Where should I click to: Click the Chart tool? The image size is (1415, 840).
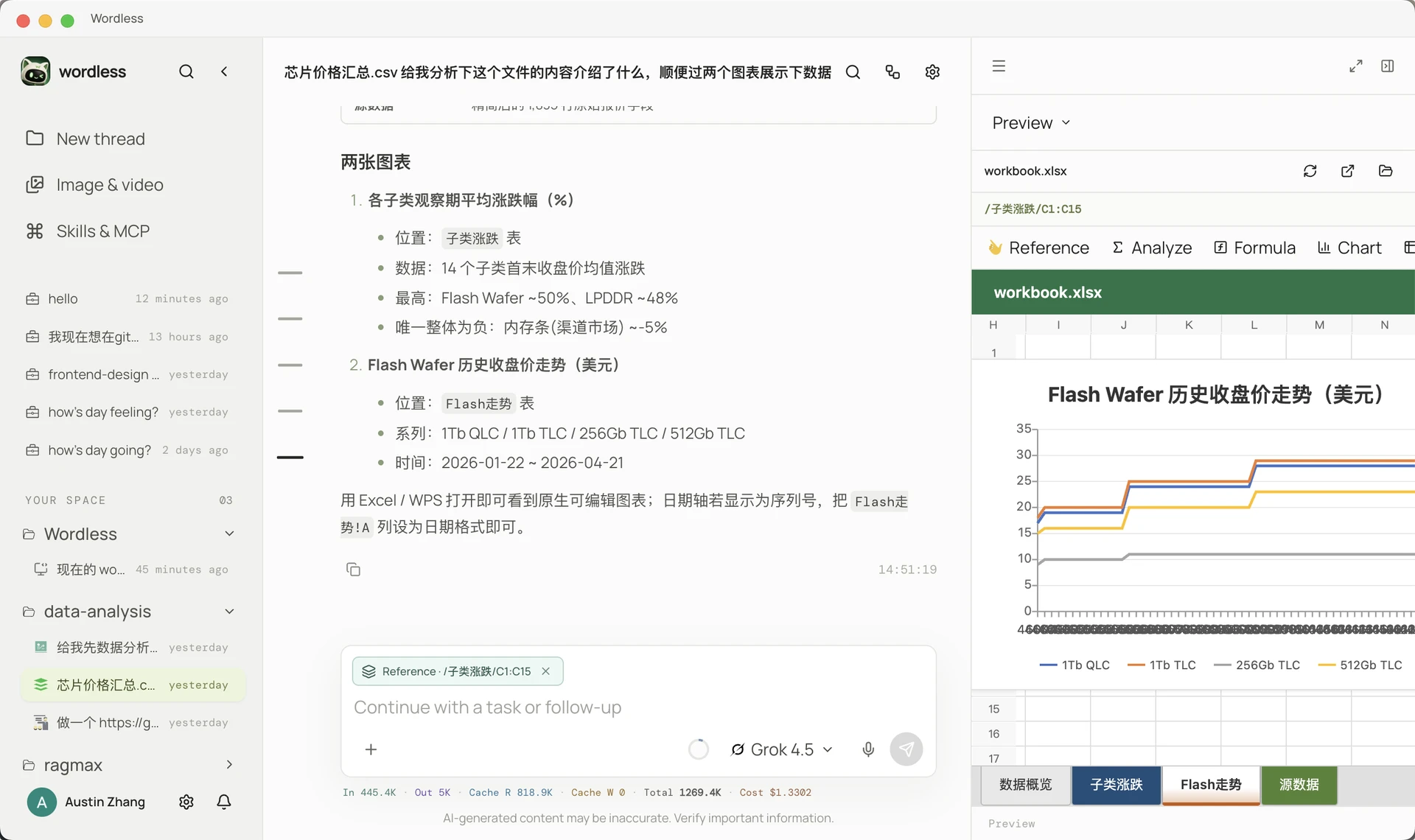pyautogui.click(x=1349, y=248)
